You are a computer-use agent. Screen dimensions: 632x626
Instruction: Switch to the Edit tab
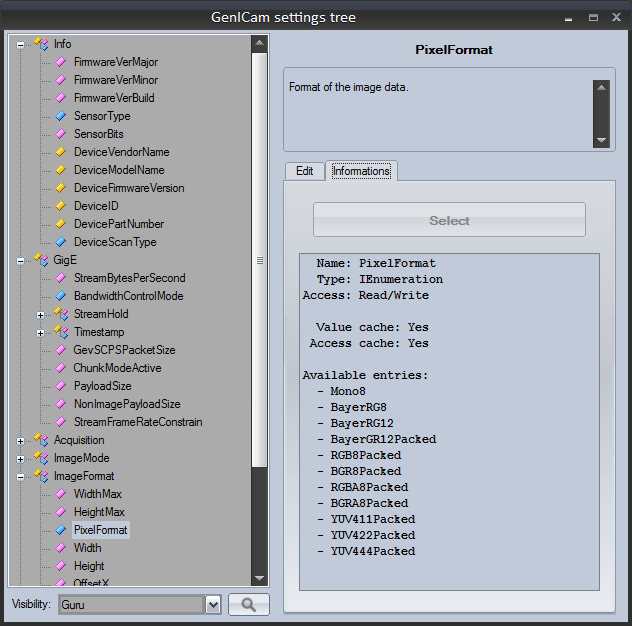[304, 171]
